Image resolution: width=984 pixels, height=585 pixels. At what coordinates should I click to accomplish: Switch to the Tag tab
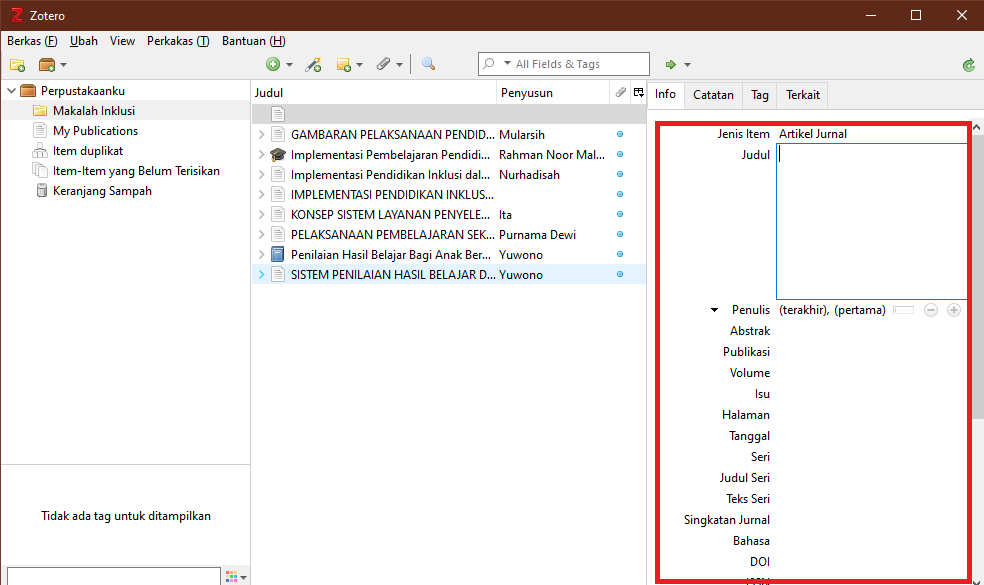click(x=759, y=95)
